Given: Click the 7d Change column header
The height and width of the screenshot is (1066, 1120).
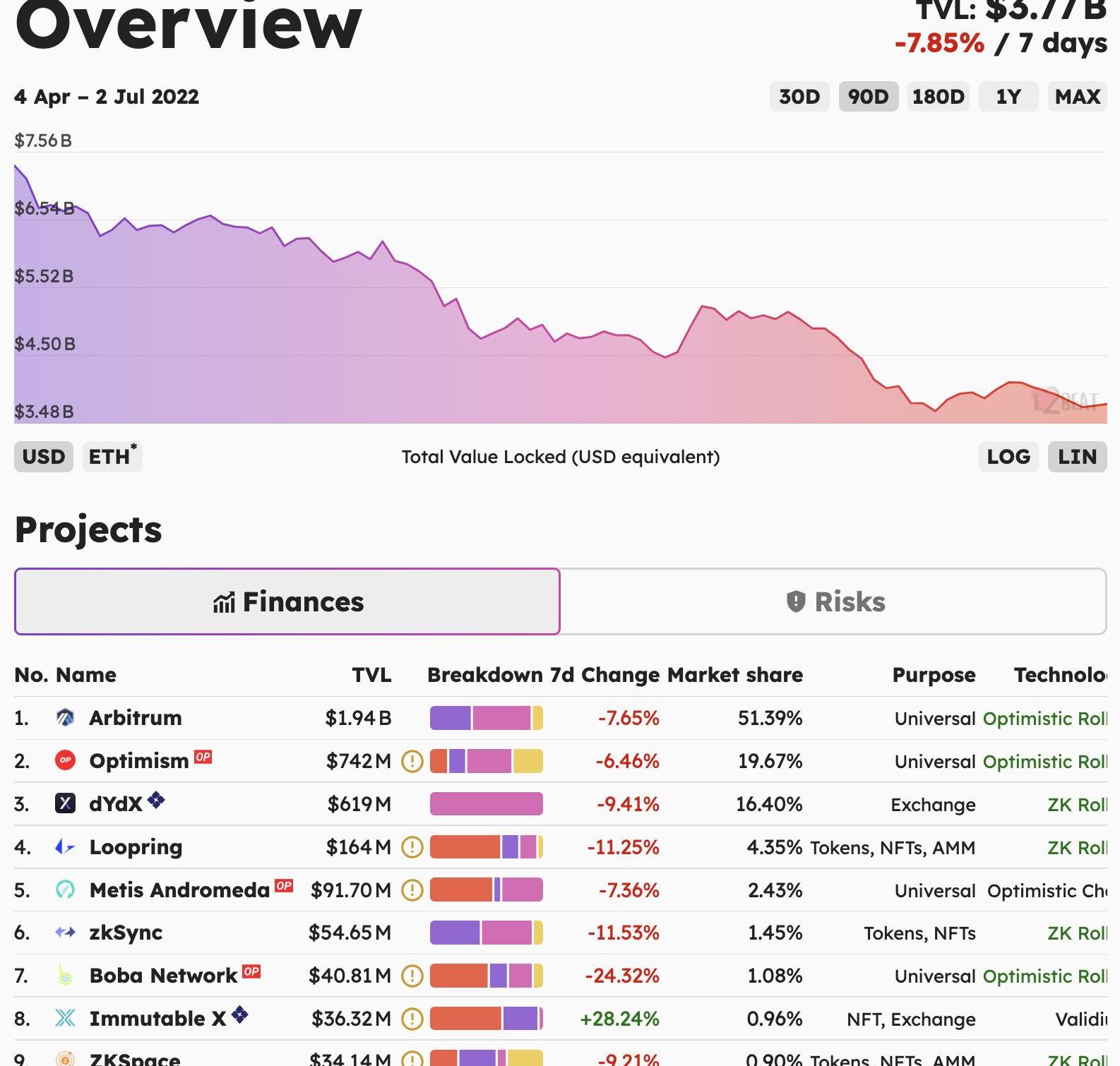Looking at the screenshot, I should pyautogui.click(x=605, y=675).
